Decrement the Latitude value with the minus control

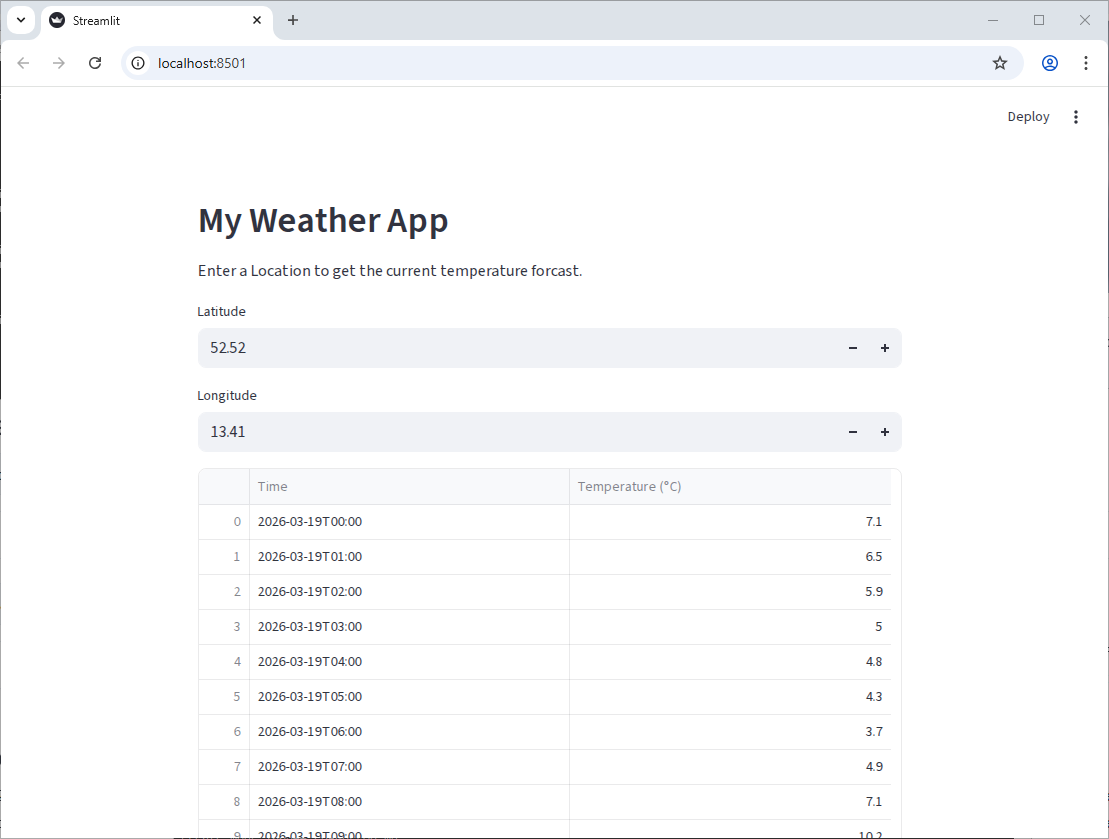click(x=852, y=347)
